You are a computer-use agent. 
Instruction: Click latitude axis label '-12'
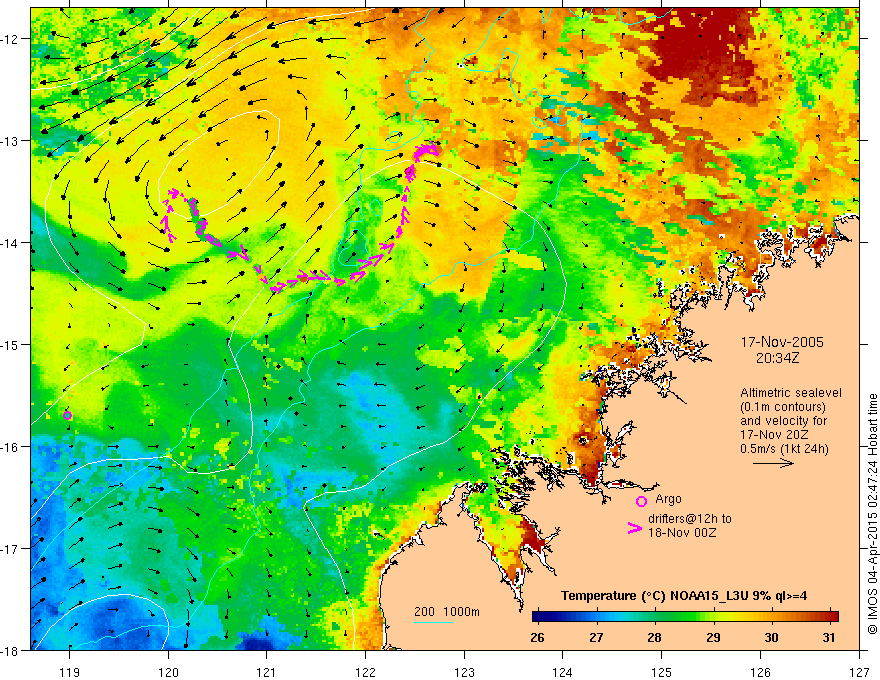[x=10, y=39]
